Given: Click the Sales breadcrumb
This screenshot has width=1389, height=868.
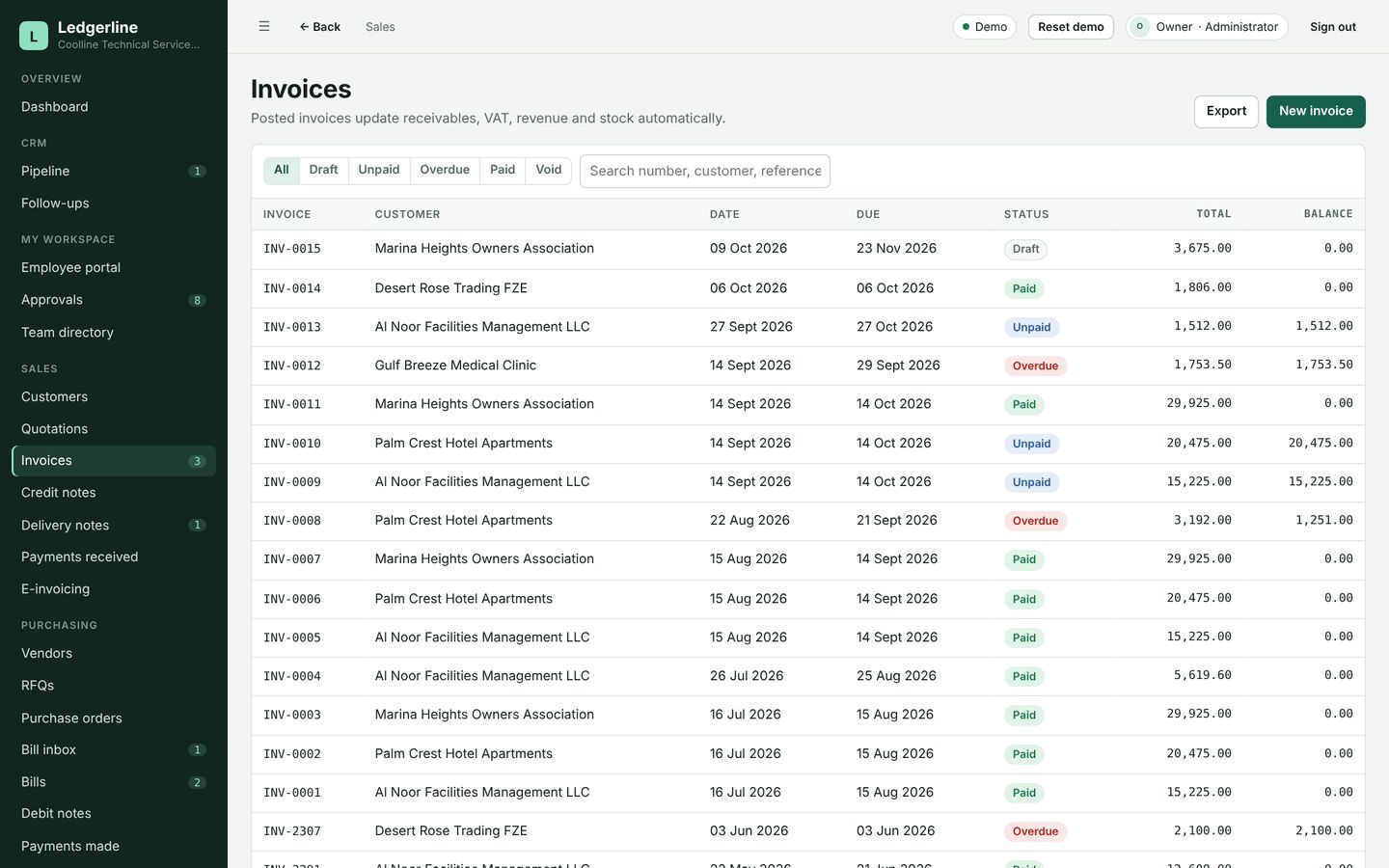Looking at the screenshot, I should 380,27.
